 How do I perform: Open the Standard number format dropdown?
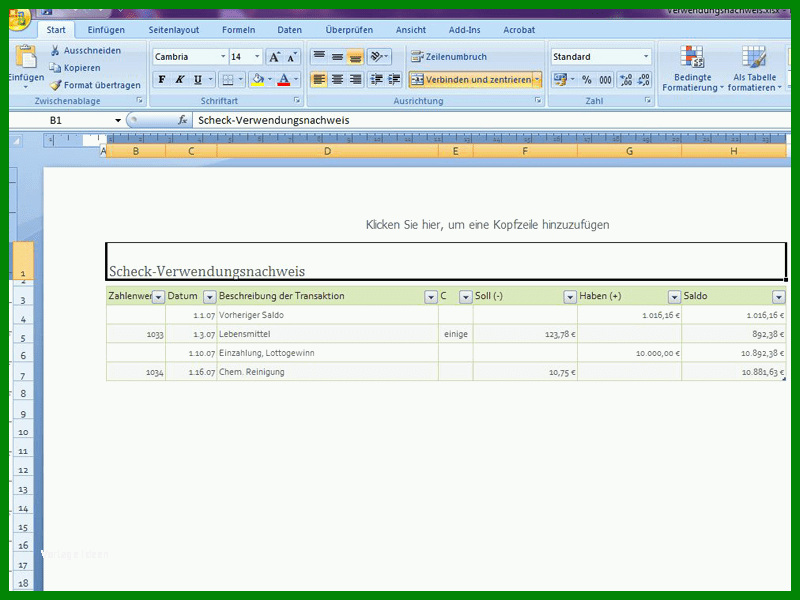pyautogui.click(x=646, y=57)
